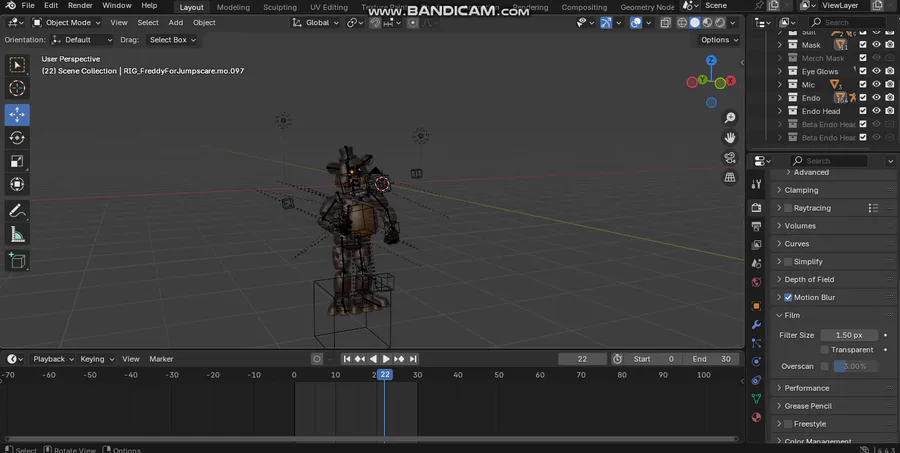Open the World properties tab
Viewport: 900px width, 453px height.
click(757, 282)
